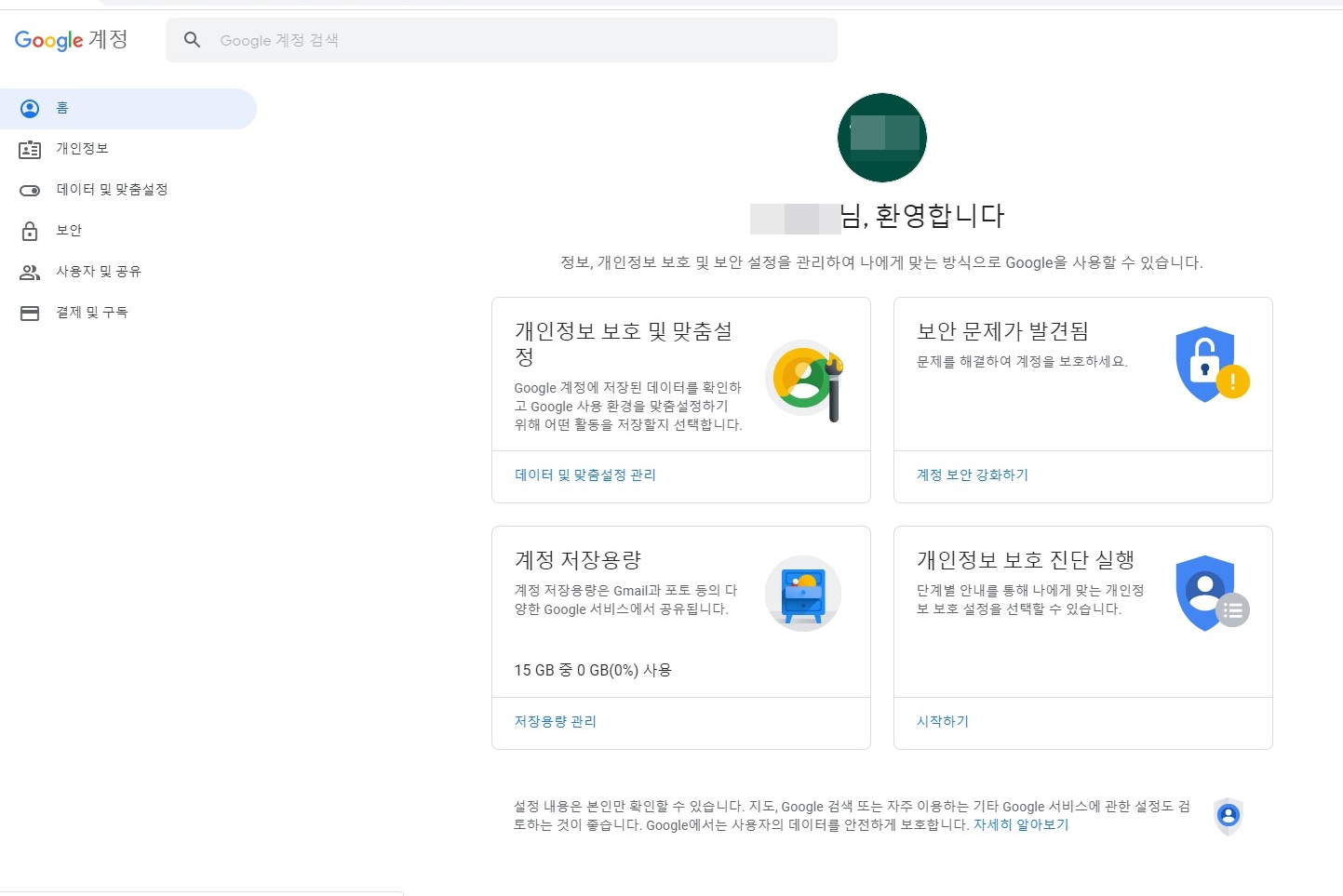Click the profile avatar picture
1343x896 pixels.
pos(882,138)
